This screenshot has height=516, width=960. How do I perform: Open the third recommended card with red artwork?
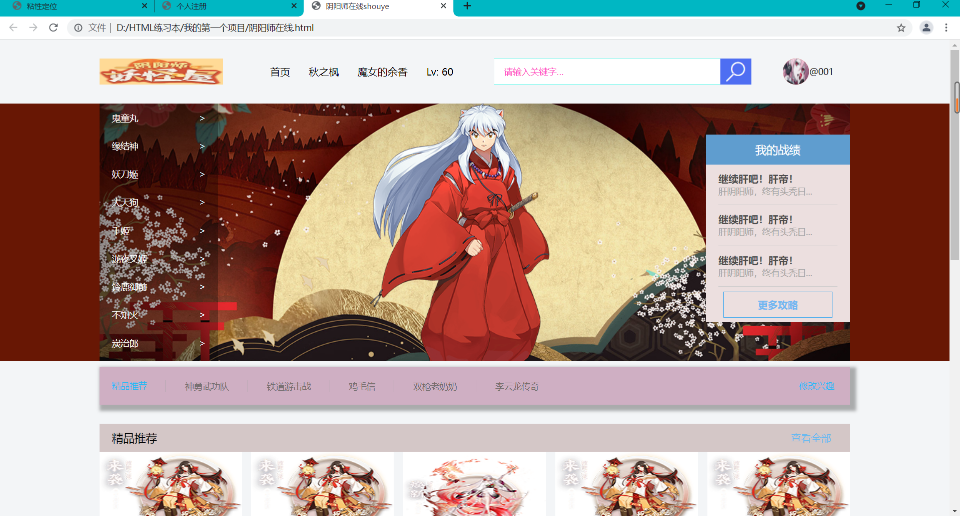(x=474, y=484)
